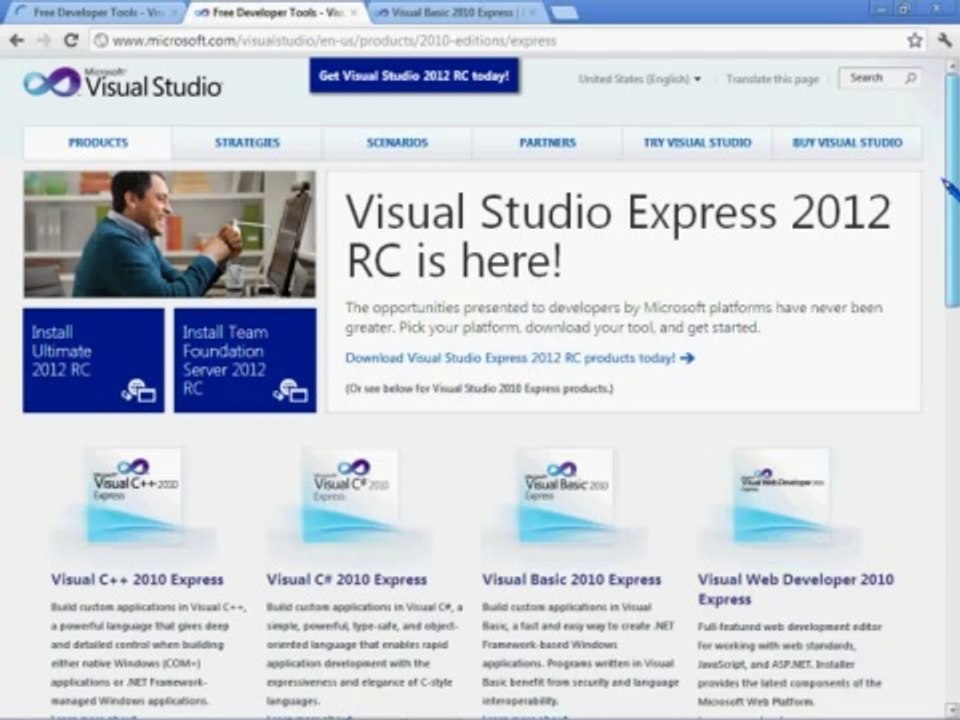
Task: Click the search magnifier icon
Action: (910, 78)
